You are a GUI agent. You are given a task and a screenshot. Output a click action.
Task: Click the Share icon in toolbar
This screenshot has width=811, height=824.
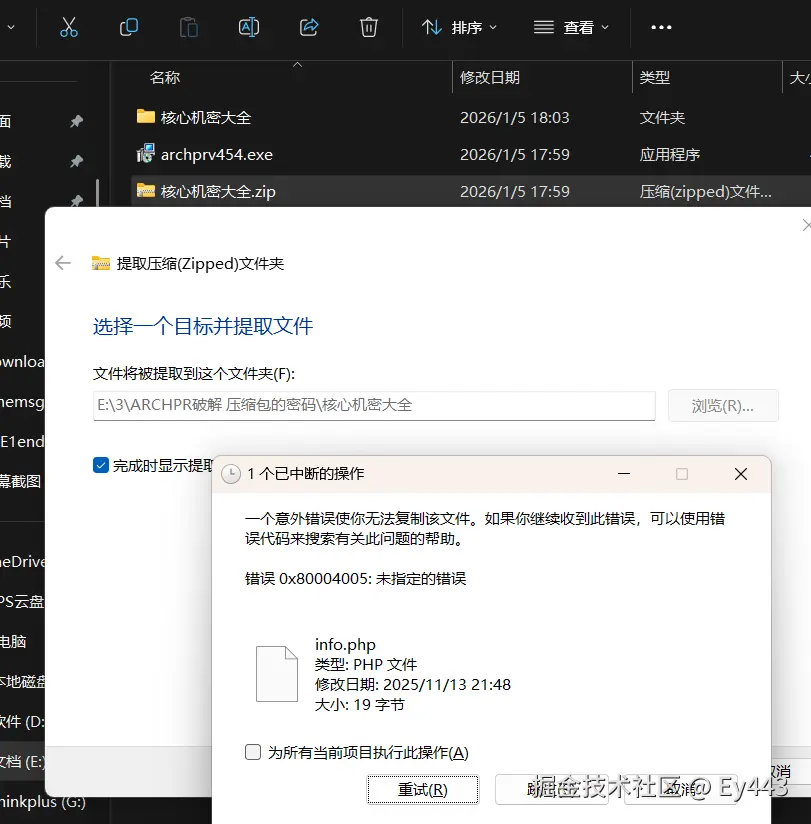point(309,27)
